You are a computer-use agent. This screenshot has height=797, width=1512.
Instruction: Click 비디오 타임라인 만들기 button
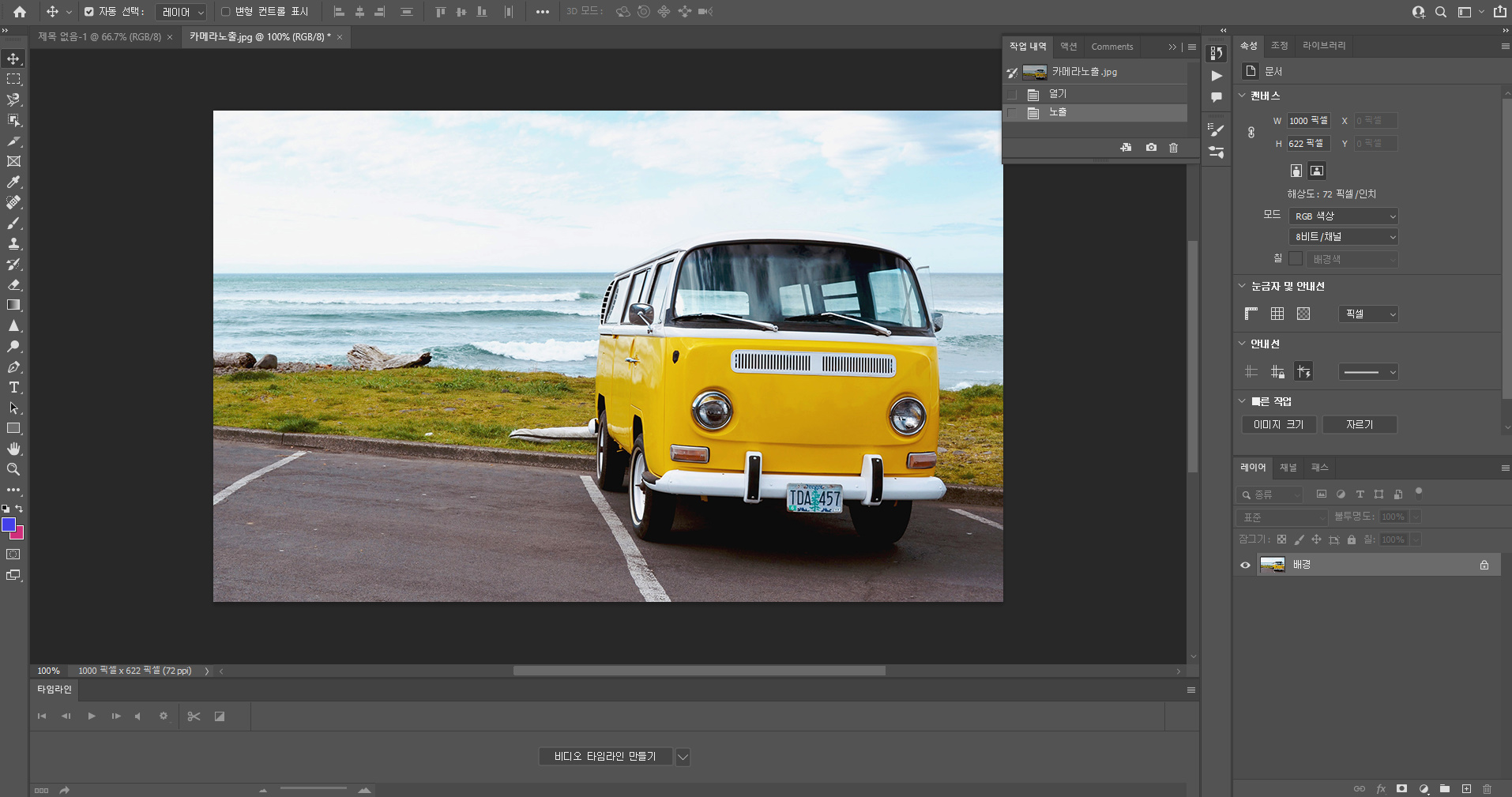[x=605, y=757]
